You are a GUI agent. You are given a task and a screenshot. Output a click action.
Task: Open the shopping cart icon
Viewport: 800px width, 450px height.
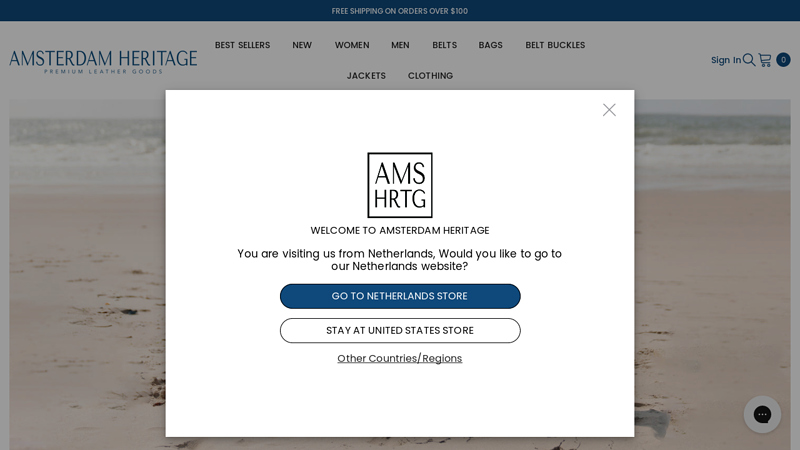[x=764, y=60]
